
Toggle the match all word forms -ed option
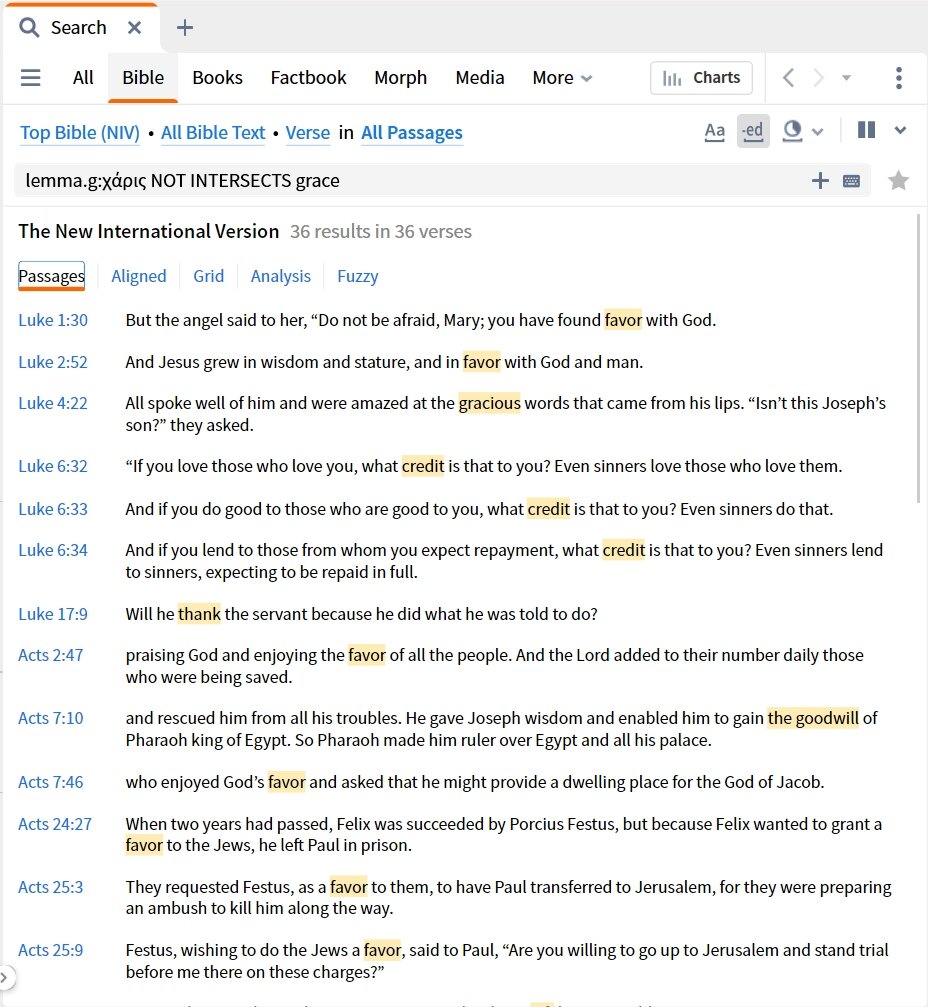pyautogui.click(x=753, y=131)
